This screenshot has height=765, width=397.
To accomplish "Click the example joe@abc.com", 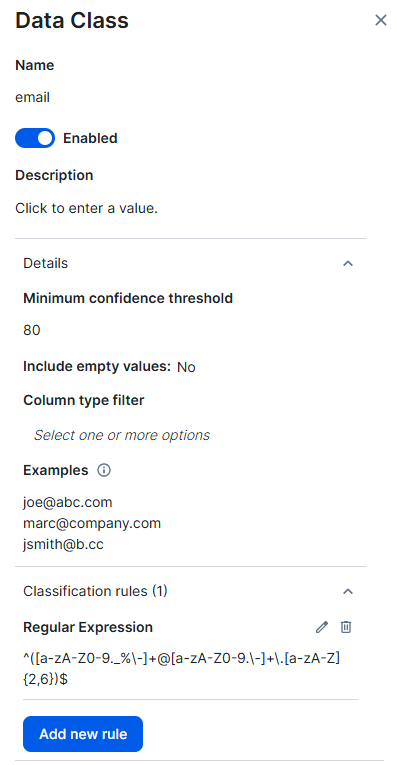I will (x=68, y=502).
